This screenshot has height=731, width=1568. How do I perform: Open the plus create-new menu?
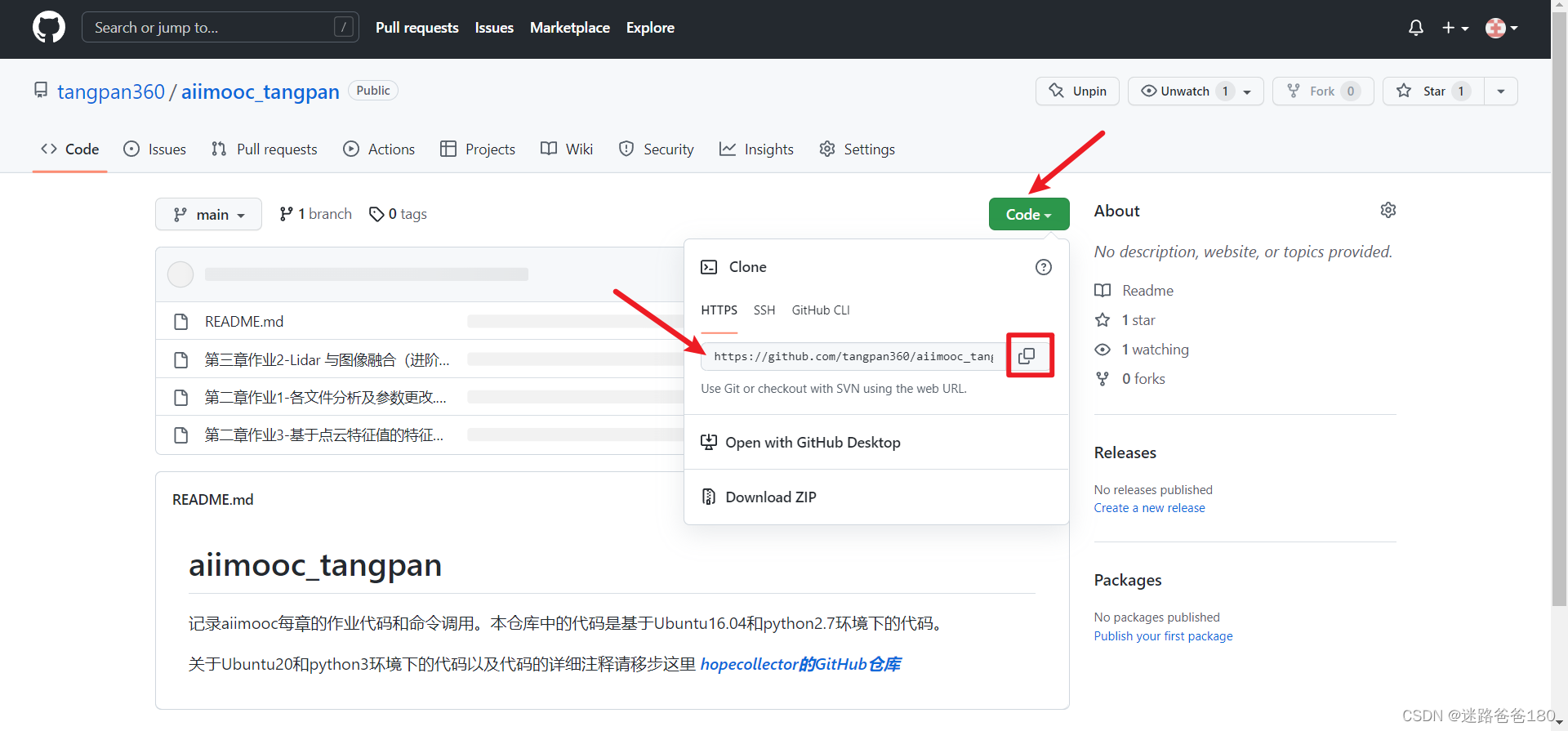tap(1454, 28)
